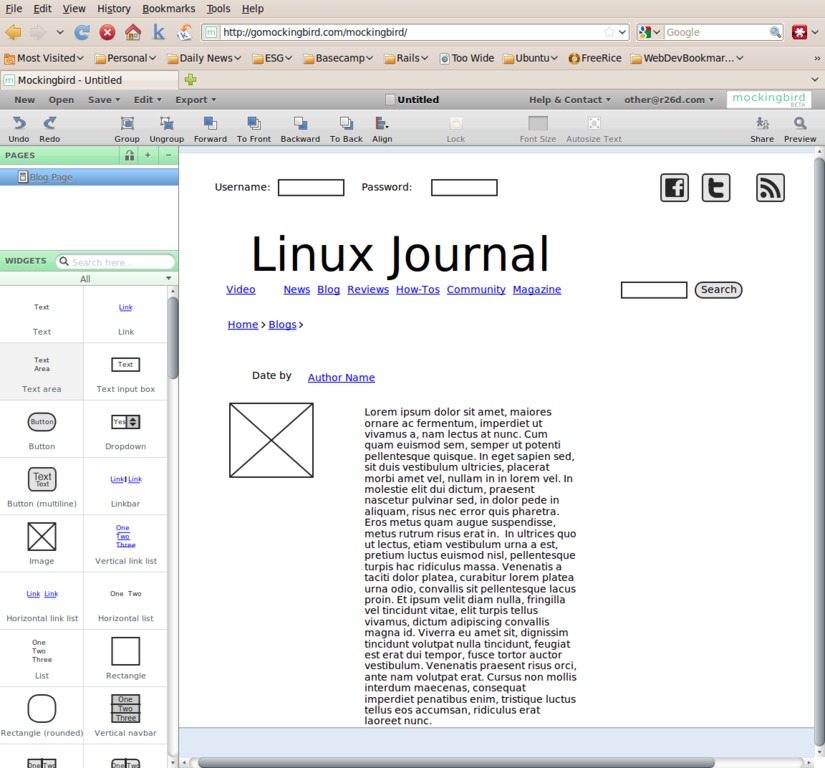This screenshot has width=825, height=768.
Task: Open the Help & Contact dropdown
Action: (570, 100)
